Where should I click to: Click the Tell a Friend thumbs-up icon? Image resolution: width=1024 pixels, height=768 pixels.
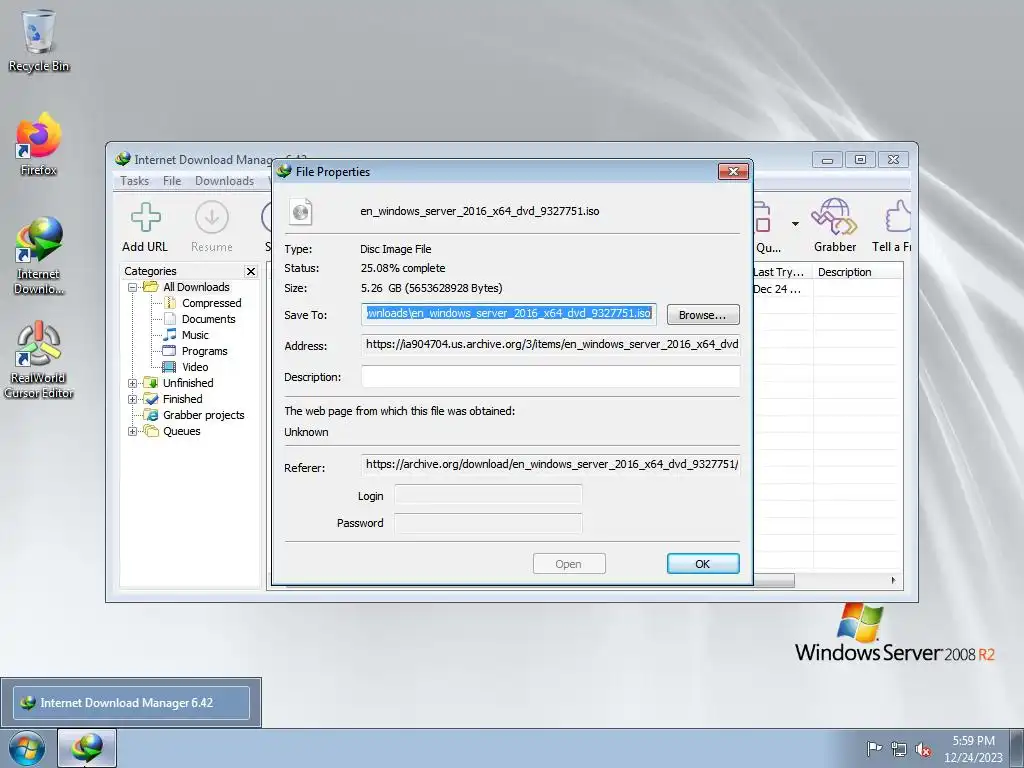[x=898, y=217]
